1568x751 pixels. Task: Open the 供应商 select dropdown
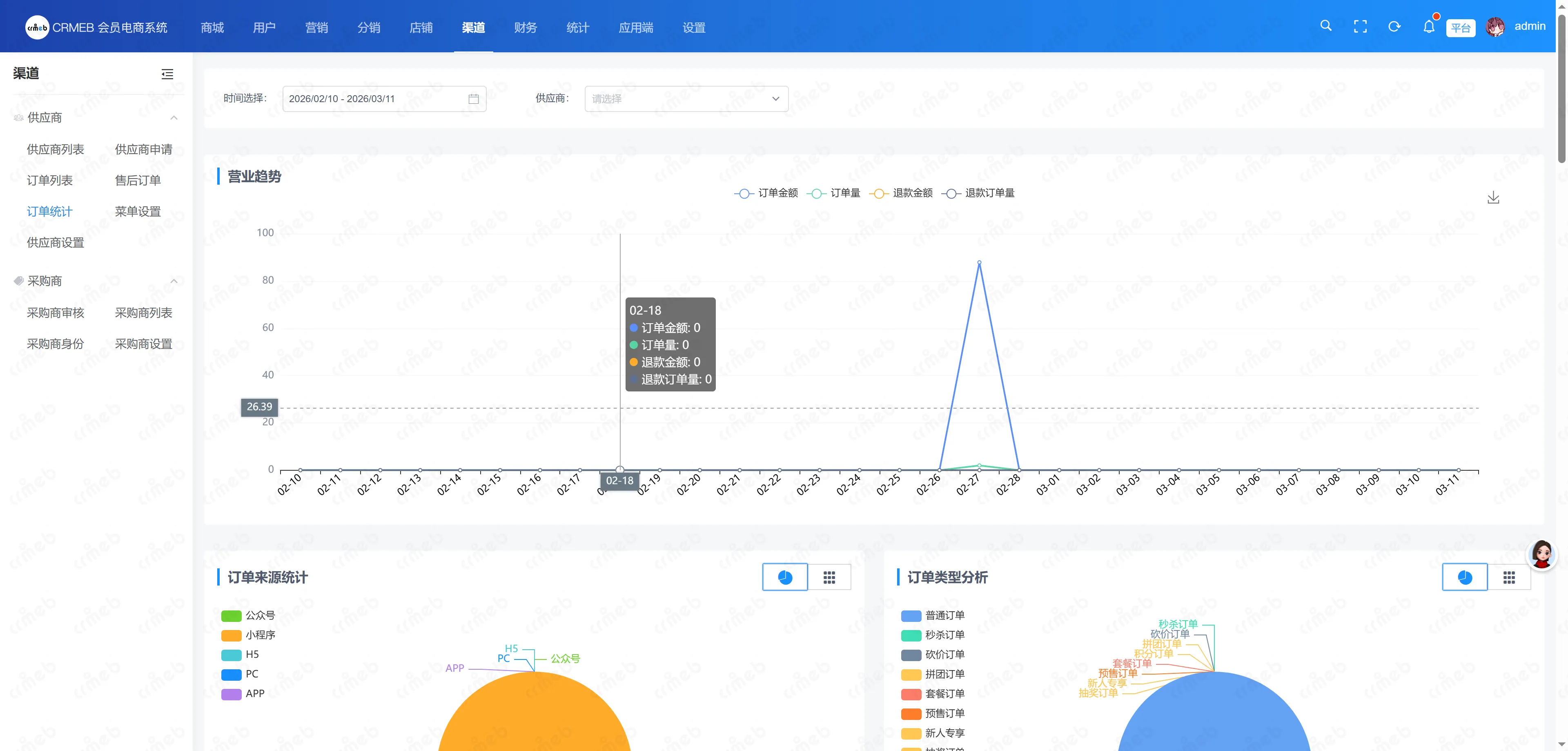point(686,98)
